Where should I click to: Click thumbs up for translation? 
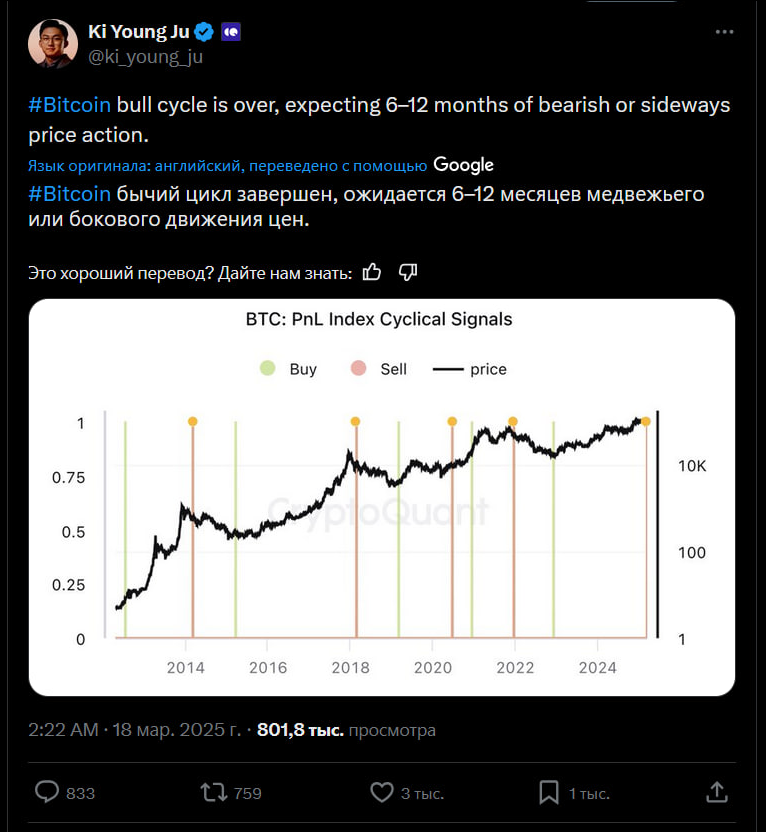pos(372,272)
